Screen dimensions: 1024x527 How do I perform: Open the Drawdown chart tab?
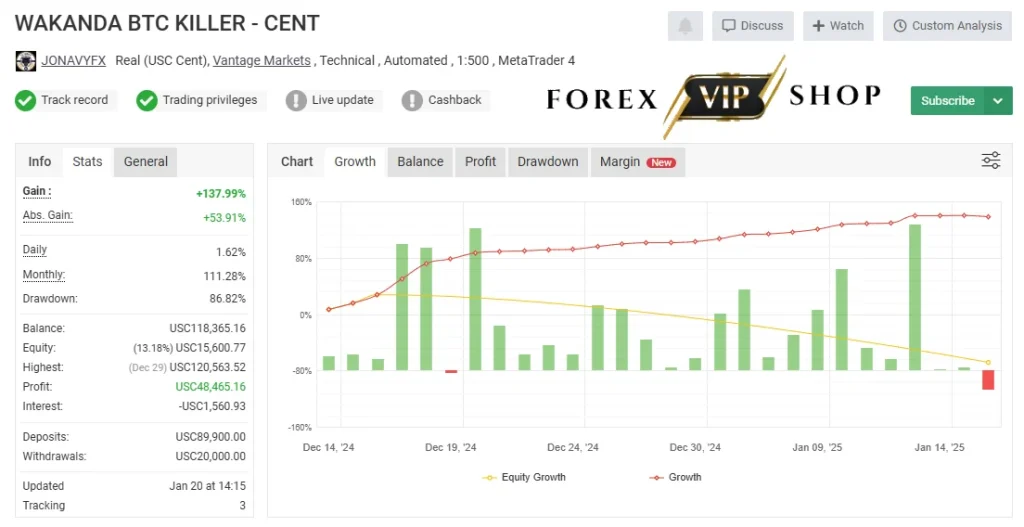(x=548, y=162)
